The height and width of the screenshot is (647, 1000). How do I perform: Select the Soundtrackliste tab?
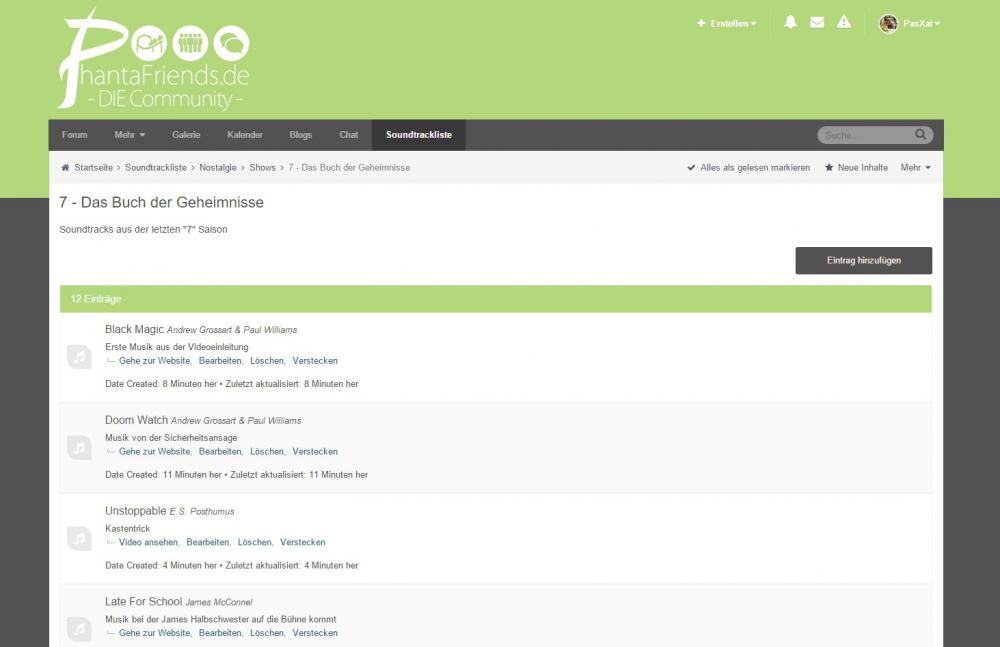419,135
